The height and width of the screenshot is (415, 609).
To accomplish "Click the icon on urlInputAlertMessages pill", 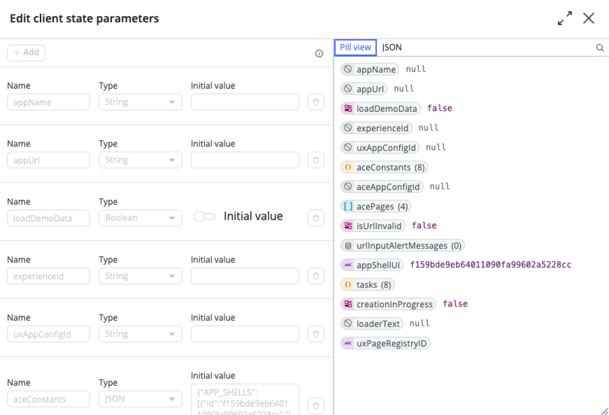I will 348,245.
